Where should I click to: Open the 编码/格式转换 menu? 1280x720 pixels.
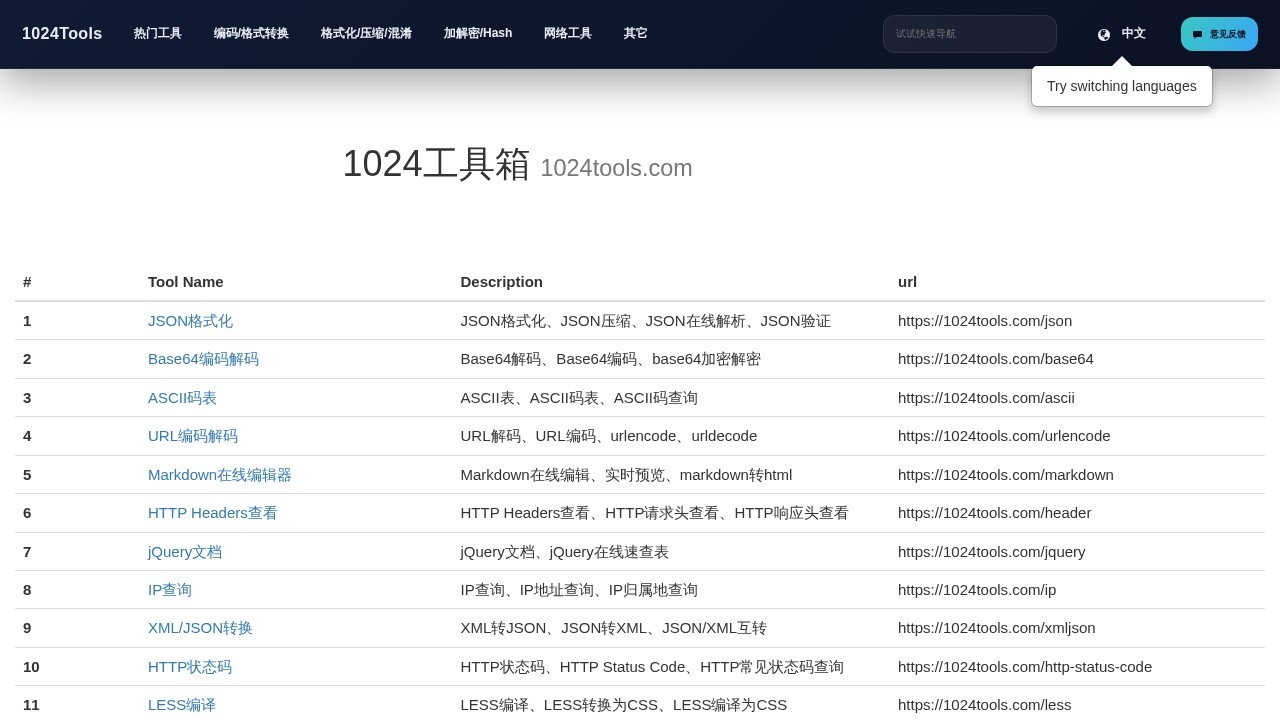(x=250, y=33)
